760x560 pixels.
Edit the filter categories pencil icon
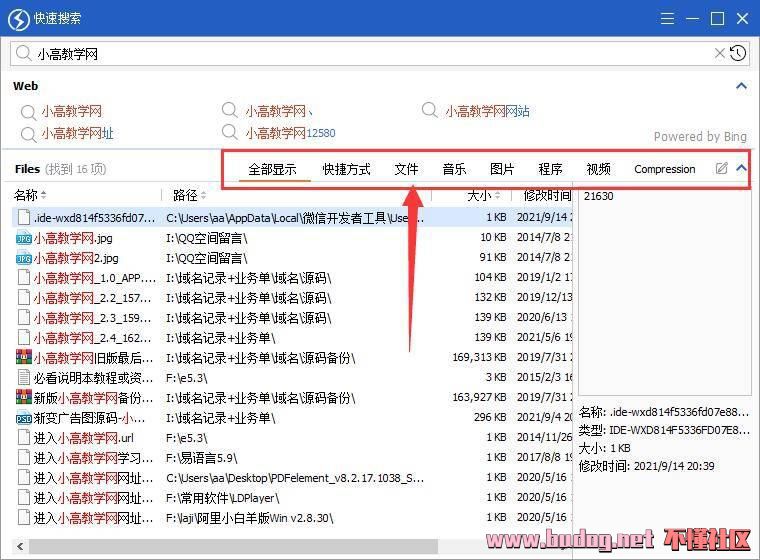pyautogui.click(x=722, y=168)
